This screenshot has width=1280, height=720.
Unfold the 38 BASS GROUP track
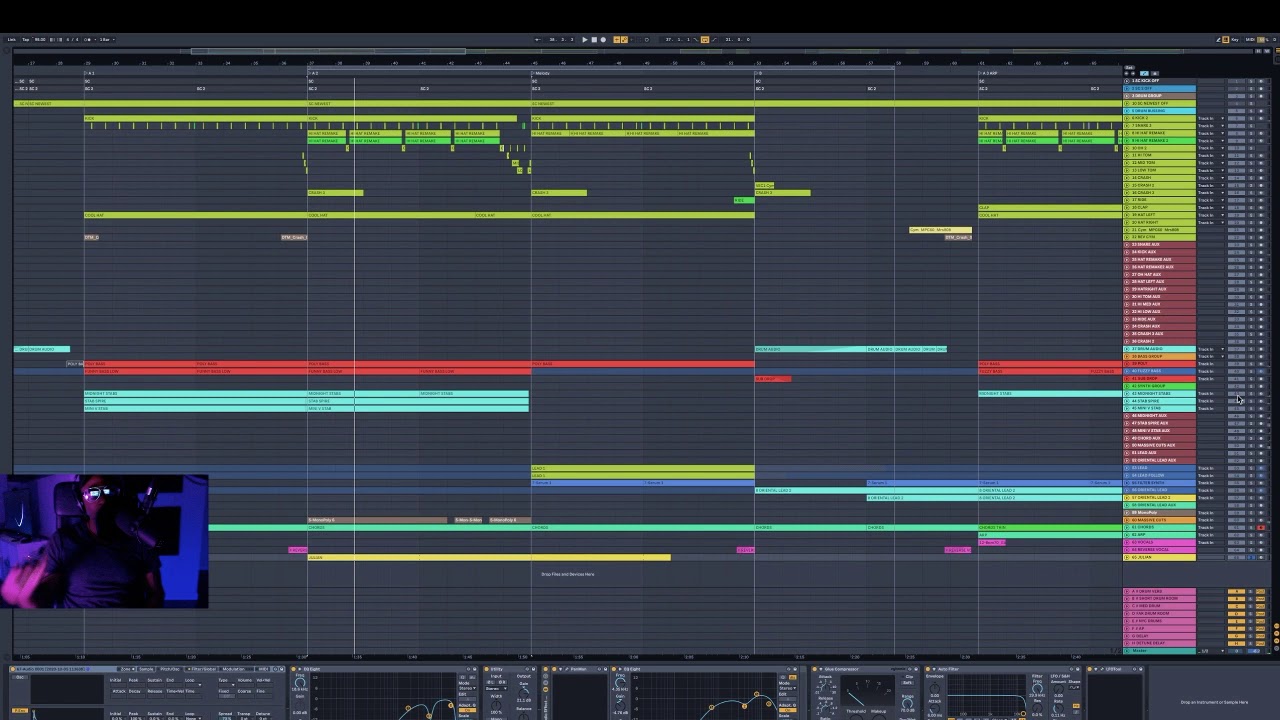tap(1126, 356)
